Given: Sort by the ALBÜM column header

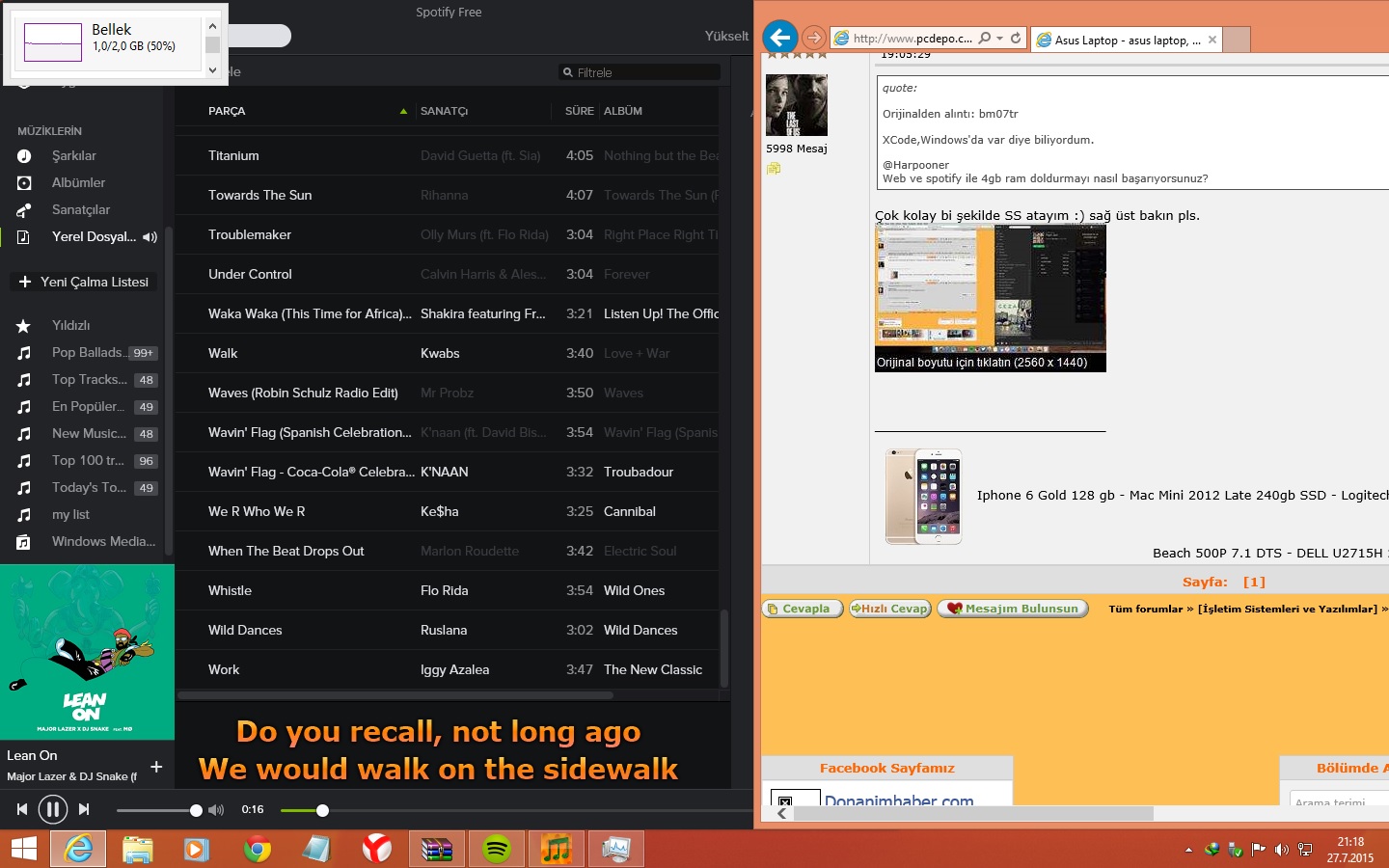Looking at the screenshot, I should pos(623,111).
